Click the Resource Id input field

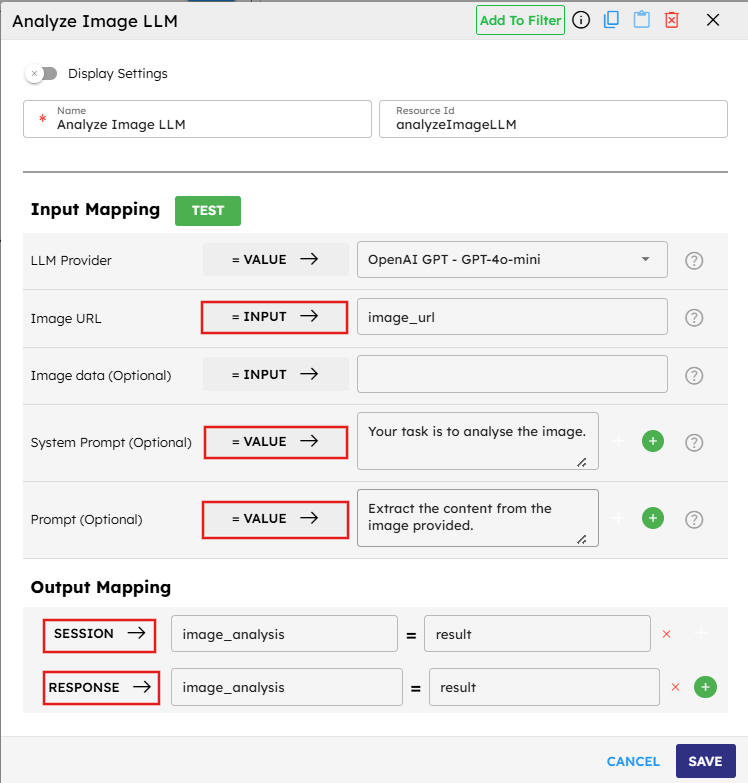[x=553, y=124]
